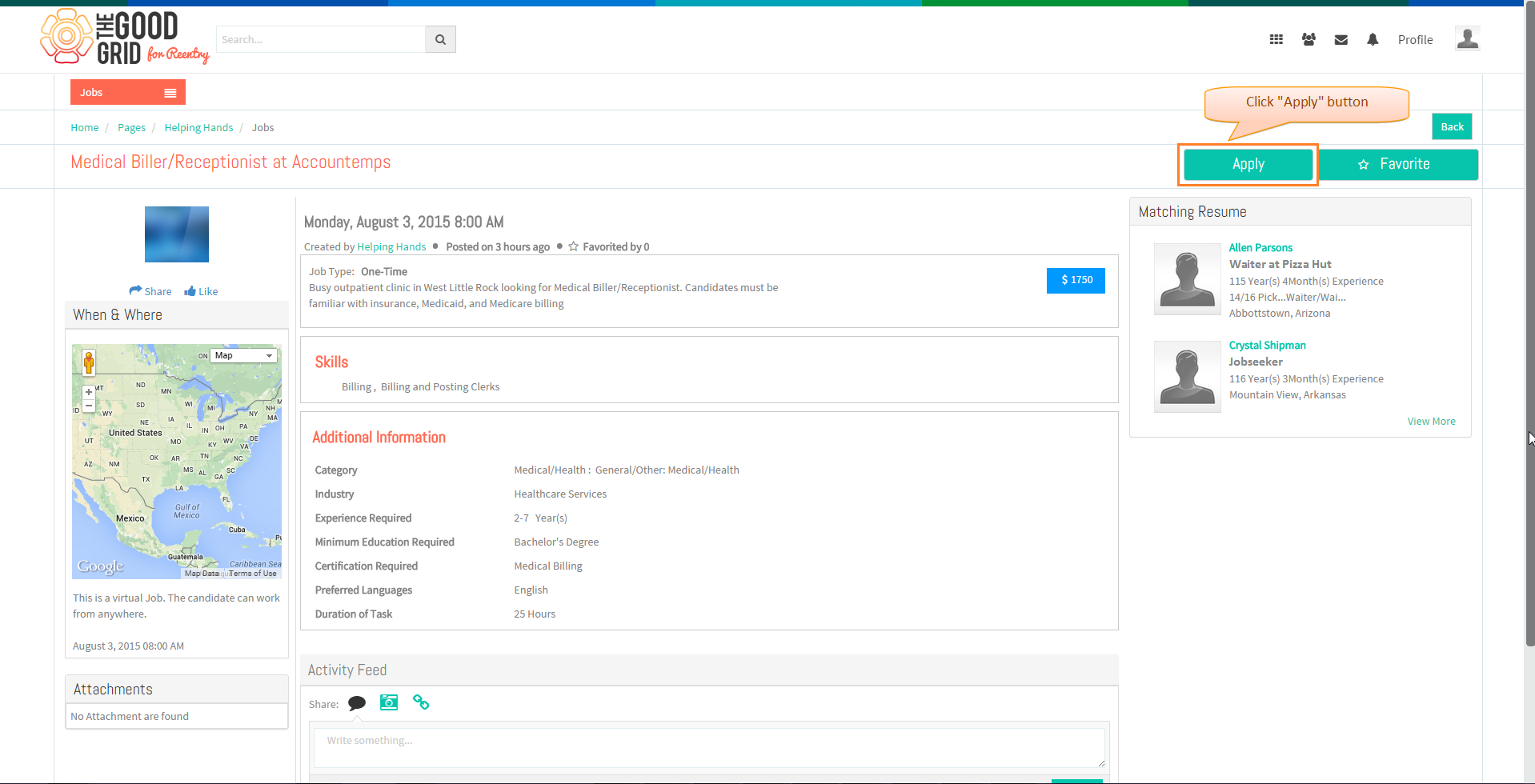Click the Profile menu item
The width and height of the screenshot is (1535, 784).
click(x=1415, y=39)
